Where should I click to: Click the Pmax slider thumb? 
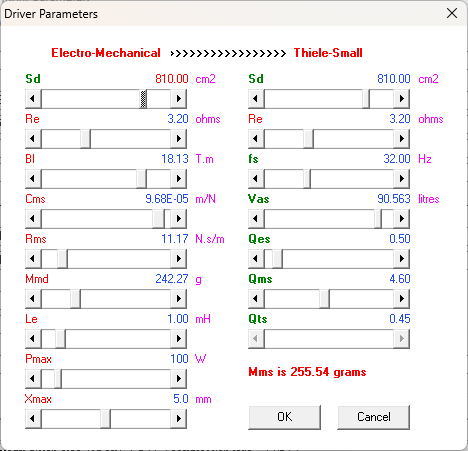click(x=58, y=379)
